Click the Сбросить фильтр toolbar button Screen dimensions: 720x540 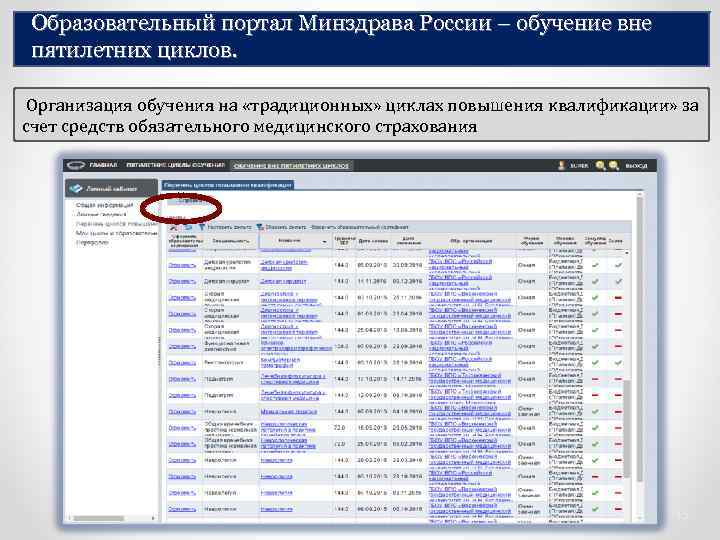[x=281, y=227]
